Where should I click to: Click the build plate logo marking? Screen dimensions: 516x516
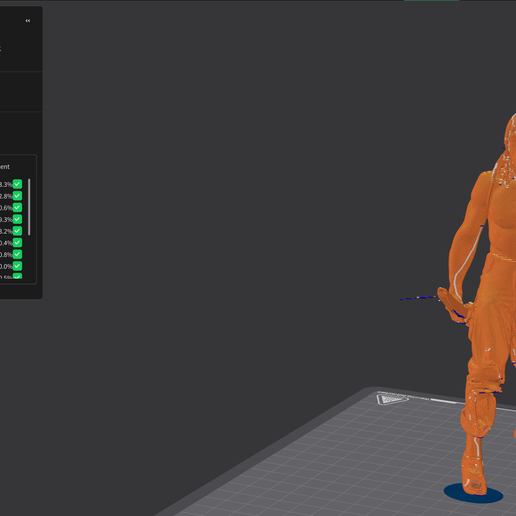click(392, 399)
